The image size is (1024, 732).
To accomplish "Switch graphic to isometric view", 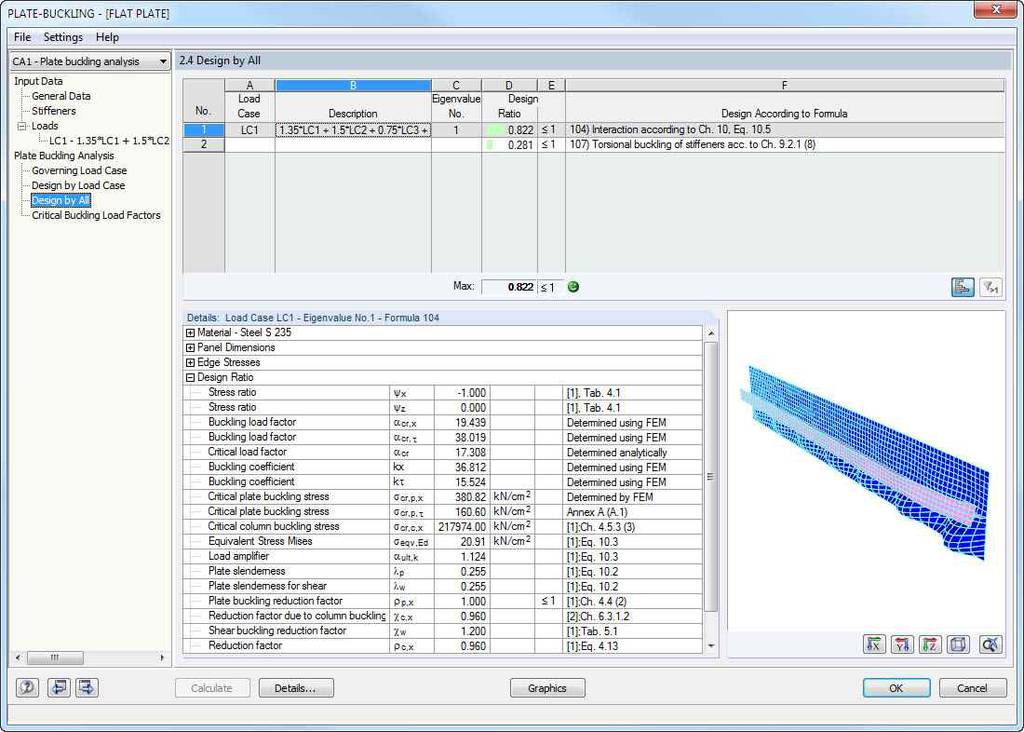I will (958, 644).
